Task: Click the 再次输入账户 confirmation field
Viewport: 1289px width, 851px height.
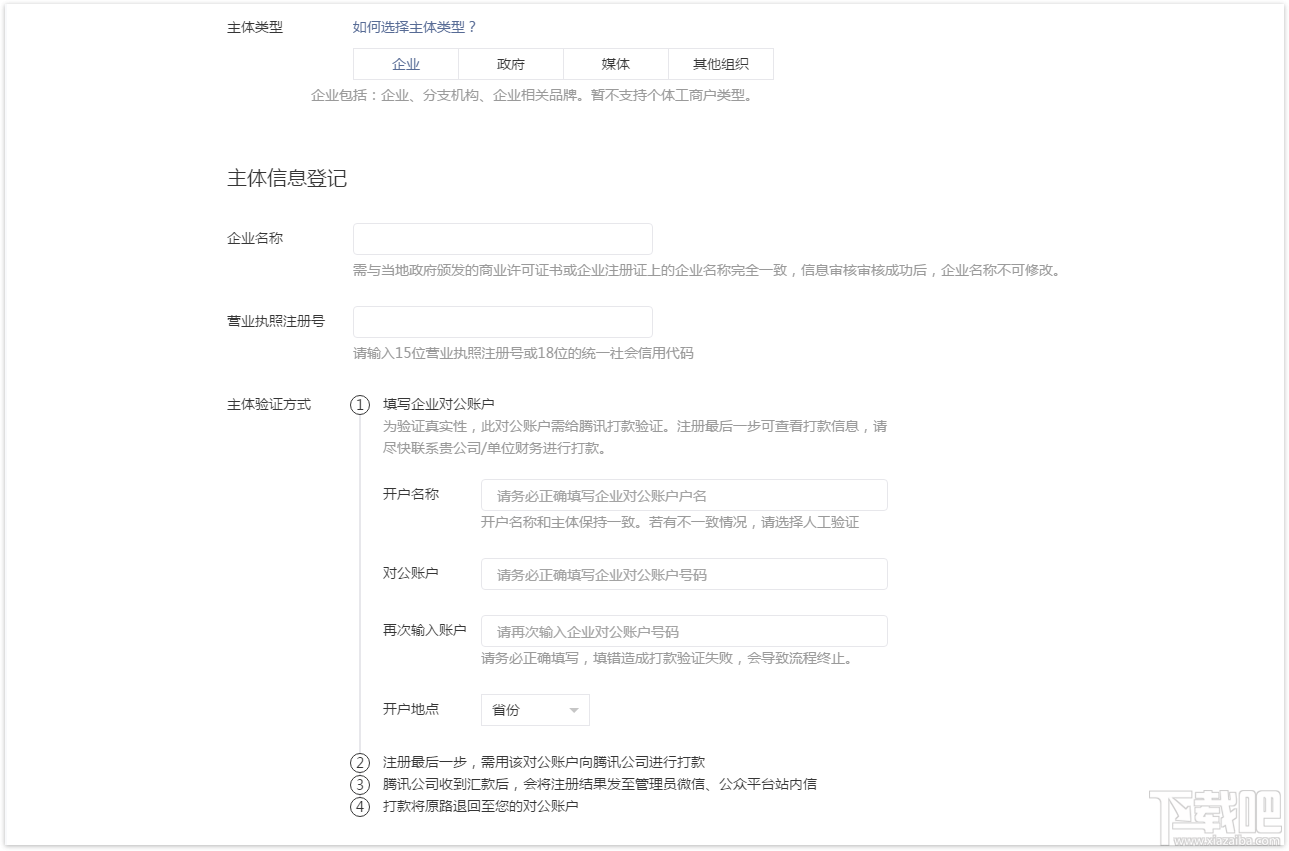Action: (684, 631)
